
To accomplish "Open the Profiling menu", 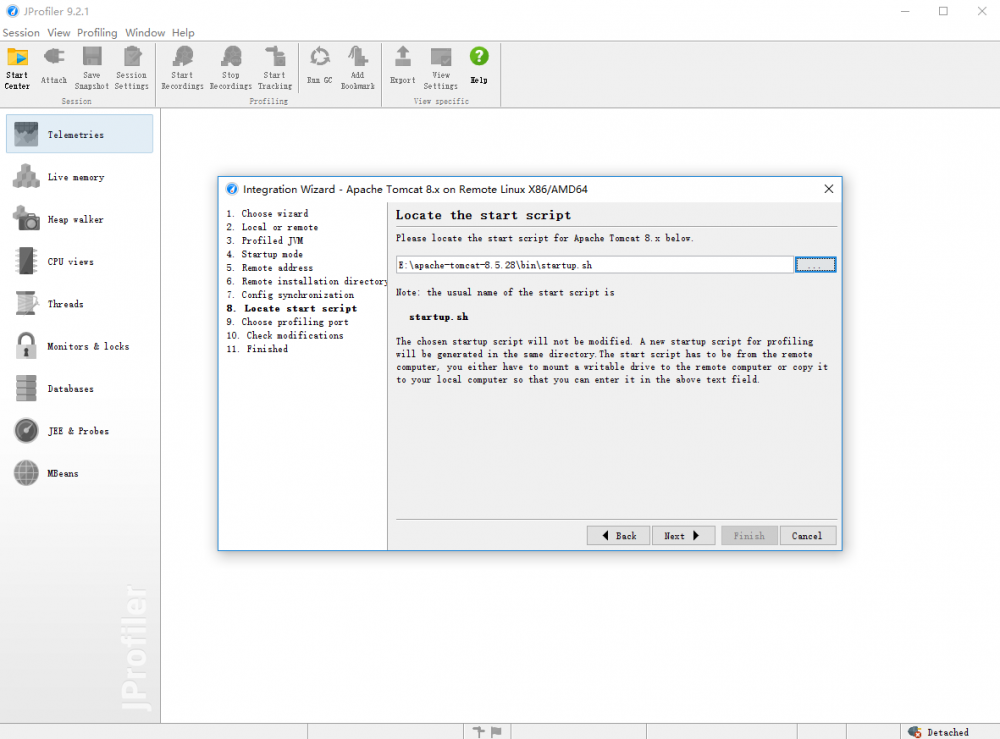I will click(97, 33).
